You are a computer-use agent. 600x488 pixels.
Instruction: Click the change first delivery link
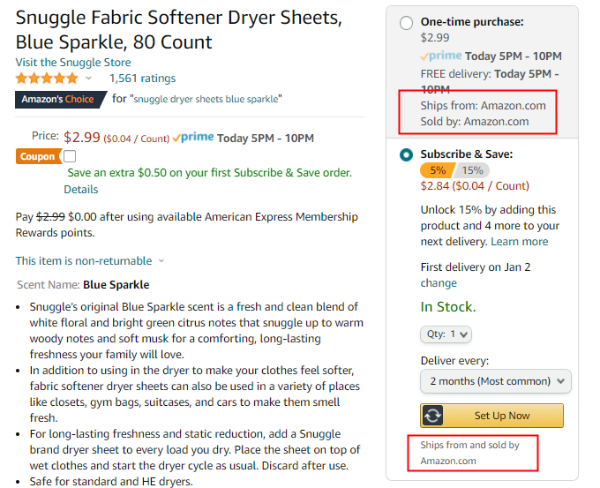pyautogui.click(x=438, y=283)
